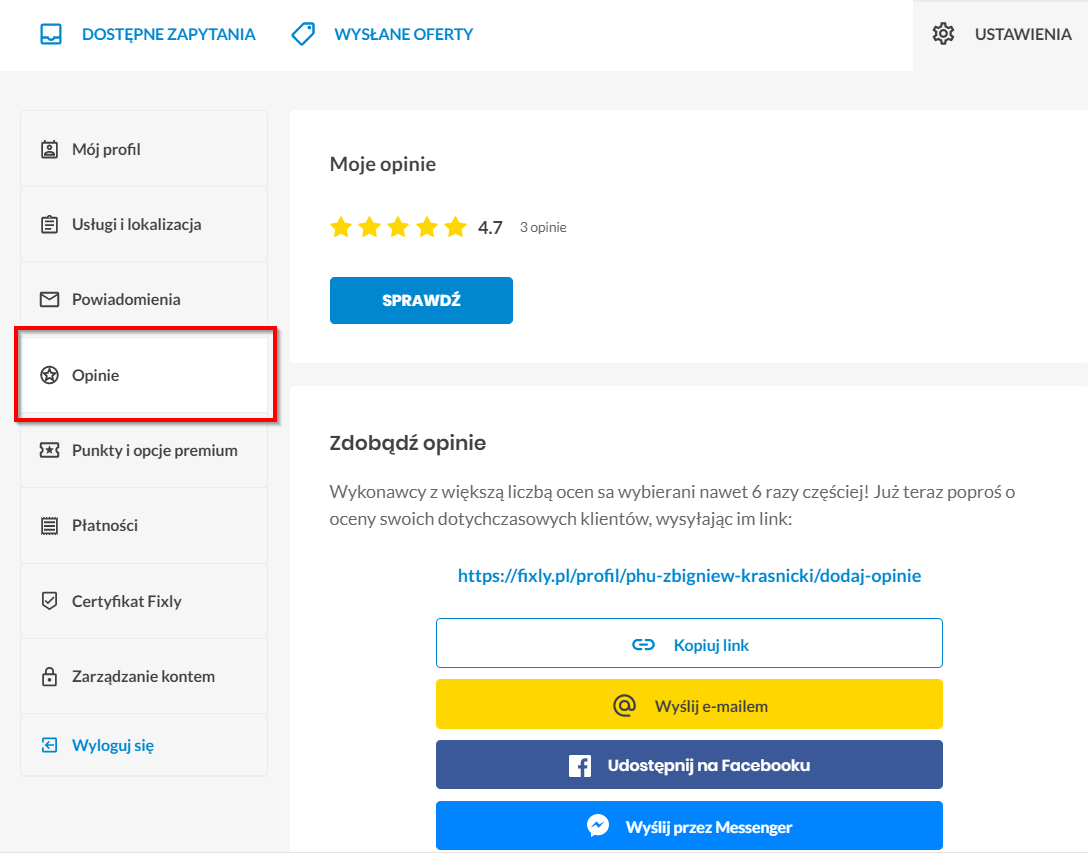The width and height of the screenshot is (1088, 853).
Task: Click the Sprawdź button
Action: pyautogui.click(x=421, y=301)
